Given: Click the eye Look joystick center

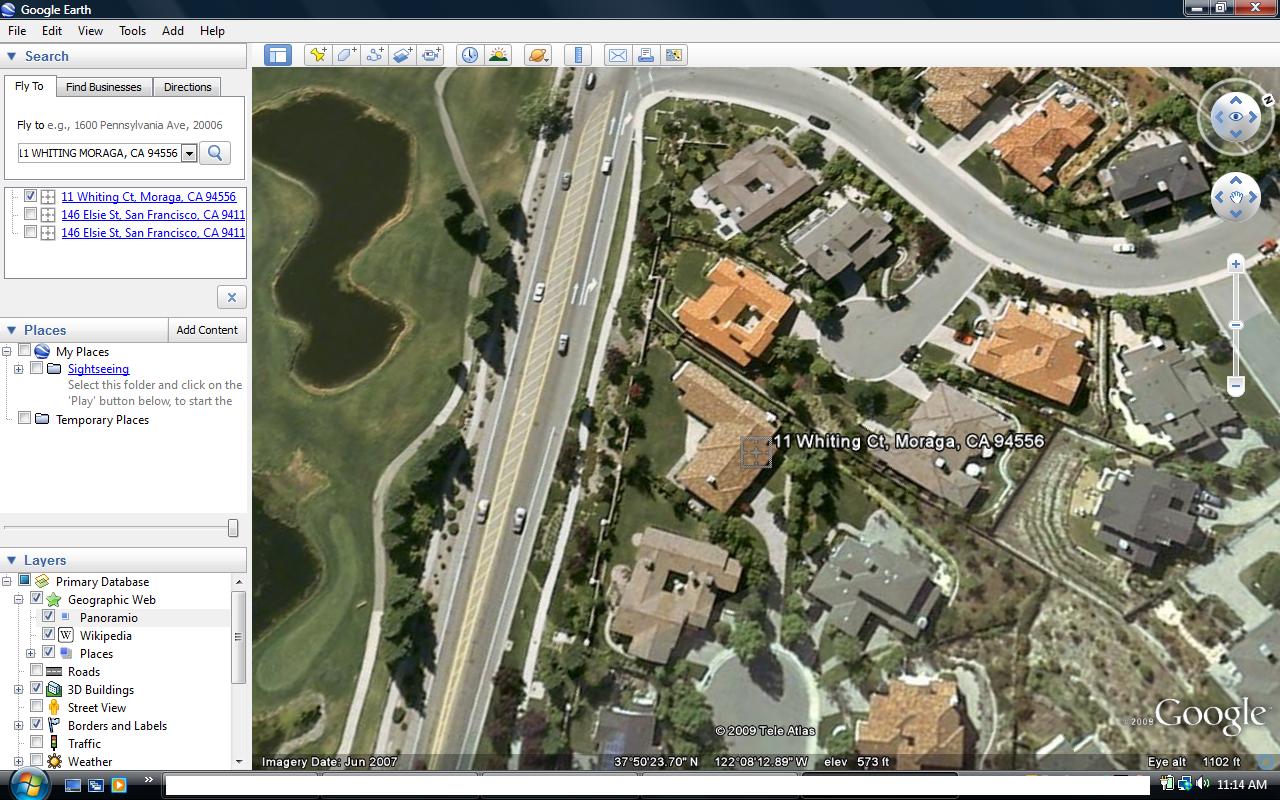Looking at the screenshot, I should coord(1236,117).
